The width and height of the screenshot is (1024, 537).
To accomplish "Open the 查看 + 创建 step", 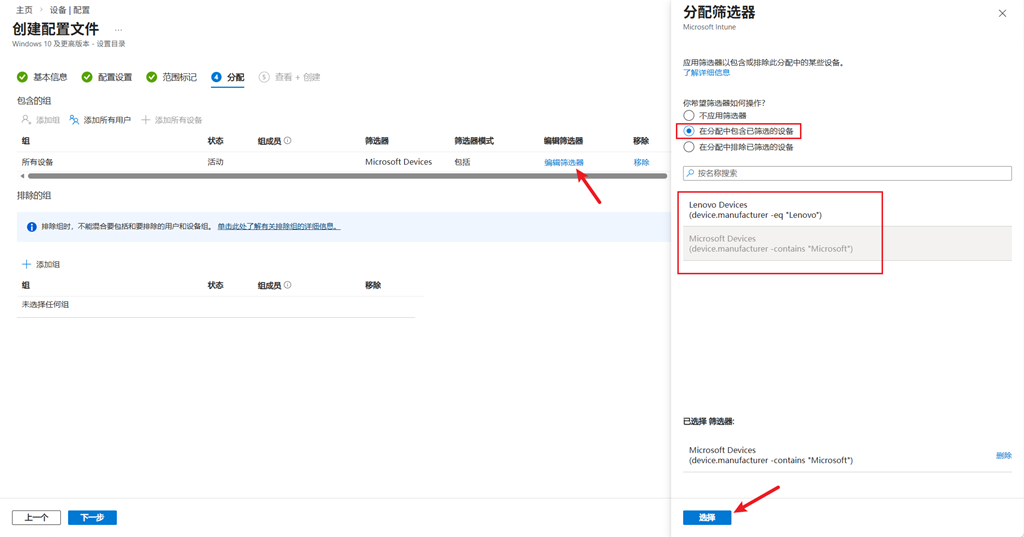I will [x=297, y=77].
